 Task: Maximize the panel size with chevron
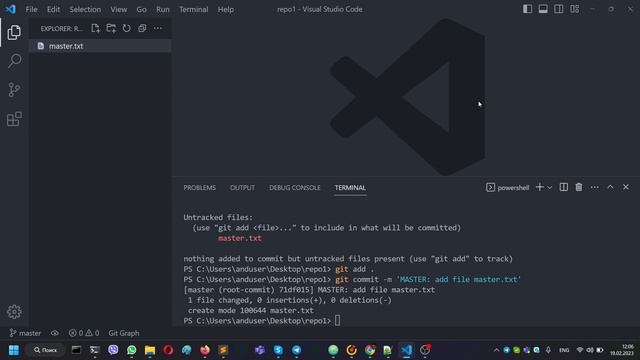tap(610, 187)
